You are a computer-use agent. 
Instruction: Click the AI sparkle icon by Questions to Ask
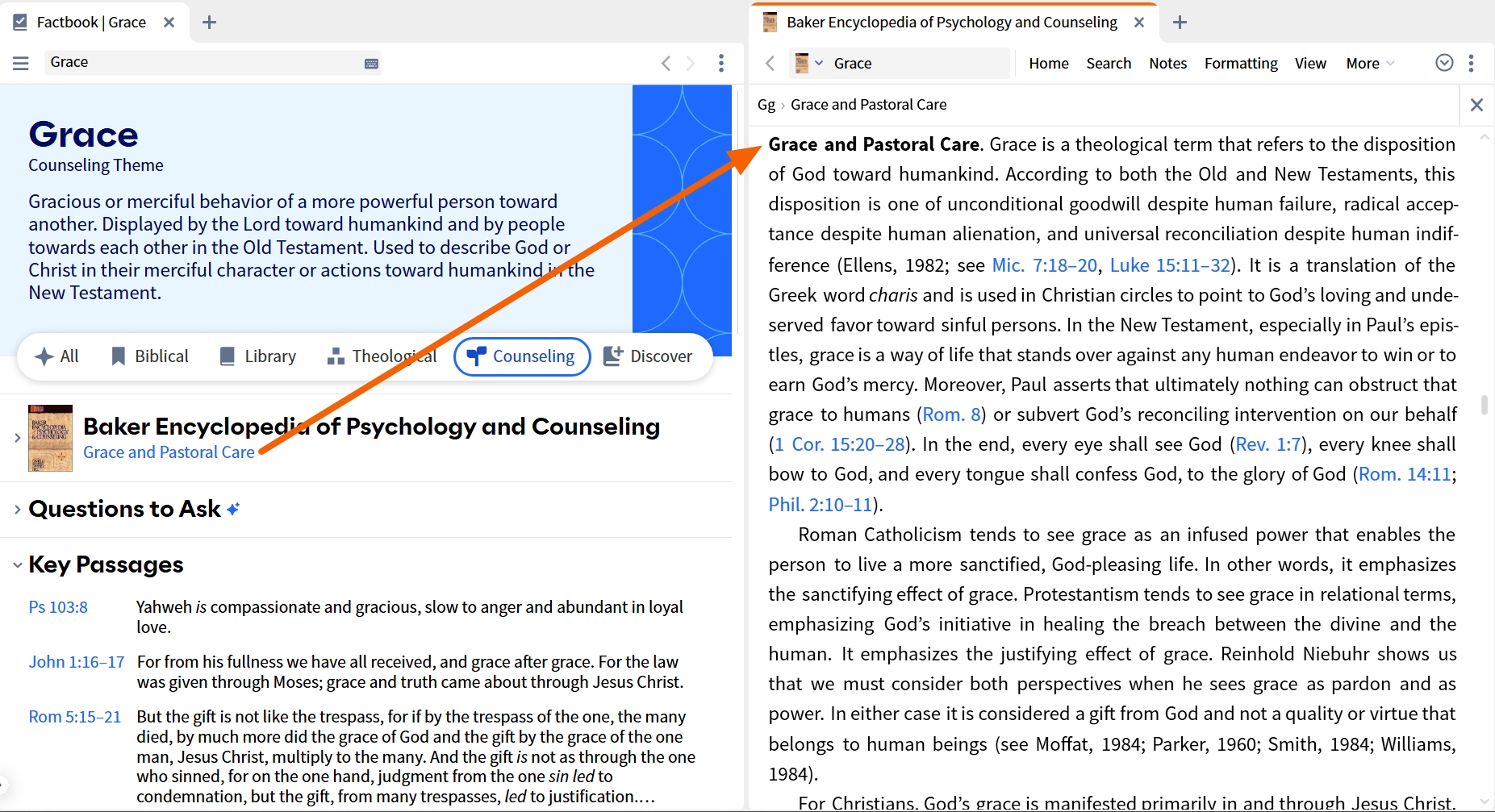(233, 509)
